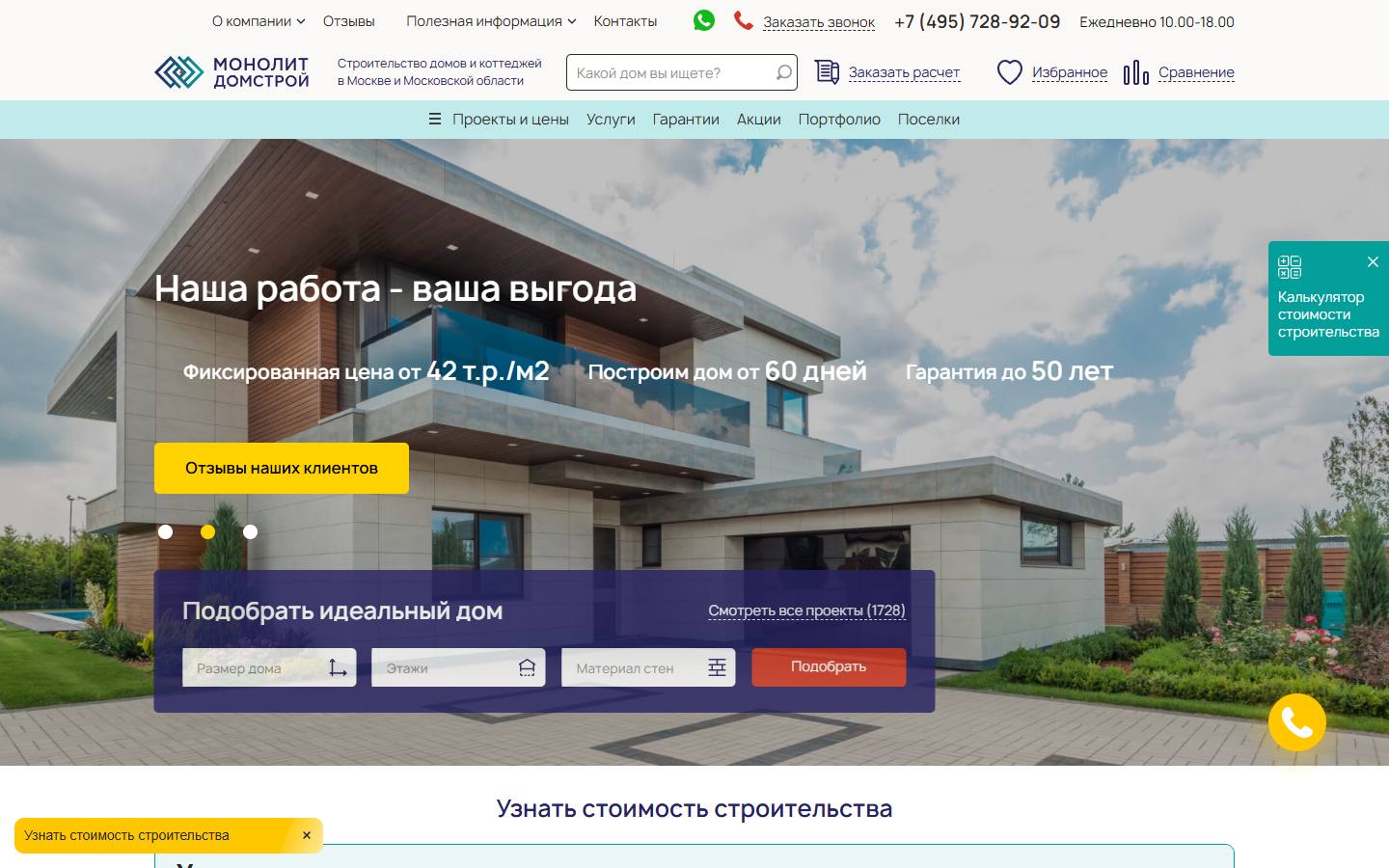Open the Материал стен selector
The height and width of the screenshot is (868, 1389).
pyautogui.click(x=648, y=667)
